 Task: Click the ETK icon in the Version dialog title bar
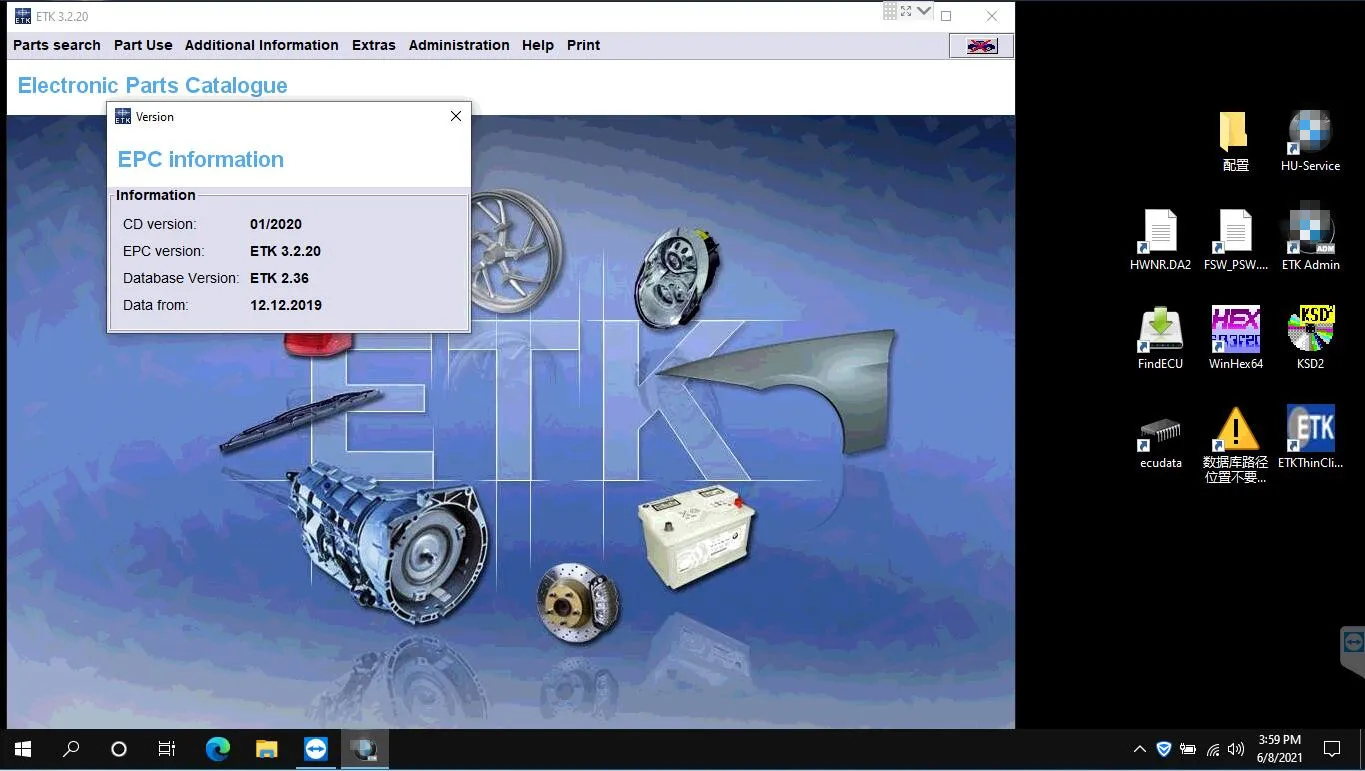[x=123, y=117]
